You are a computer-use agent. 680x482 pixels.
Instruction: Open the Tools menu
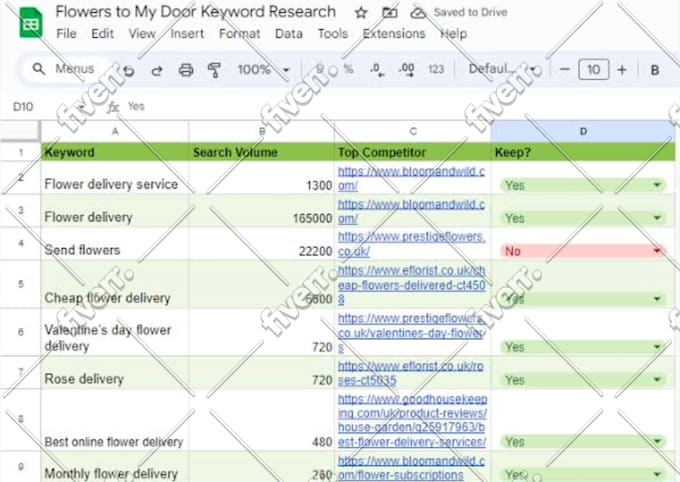pyautogui.click(x=333, y=33)
